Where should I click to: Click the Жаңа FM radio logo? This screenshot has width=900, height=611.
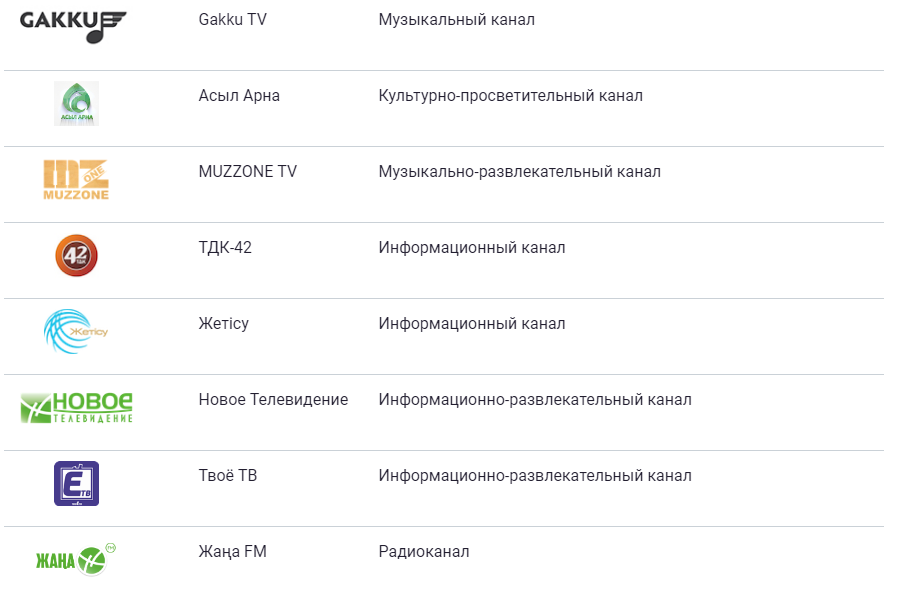coord(76,558)
